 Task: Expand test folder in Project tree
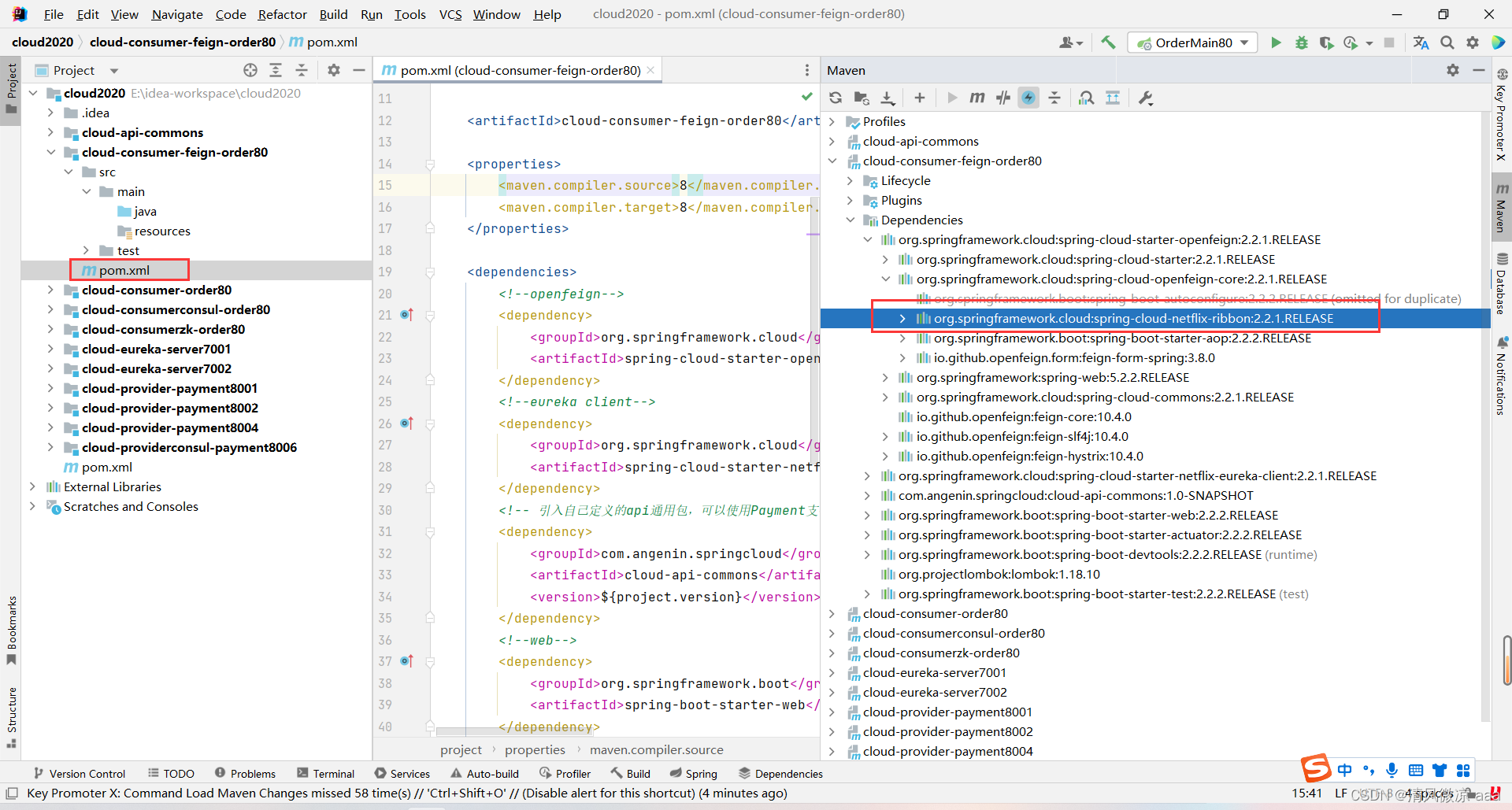pos(86,250)
